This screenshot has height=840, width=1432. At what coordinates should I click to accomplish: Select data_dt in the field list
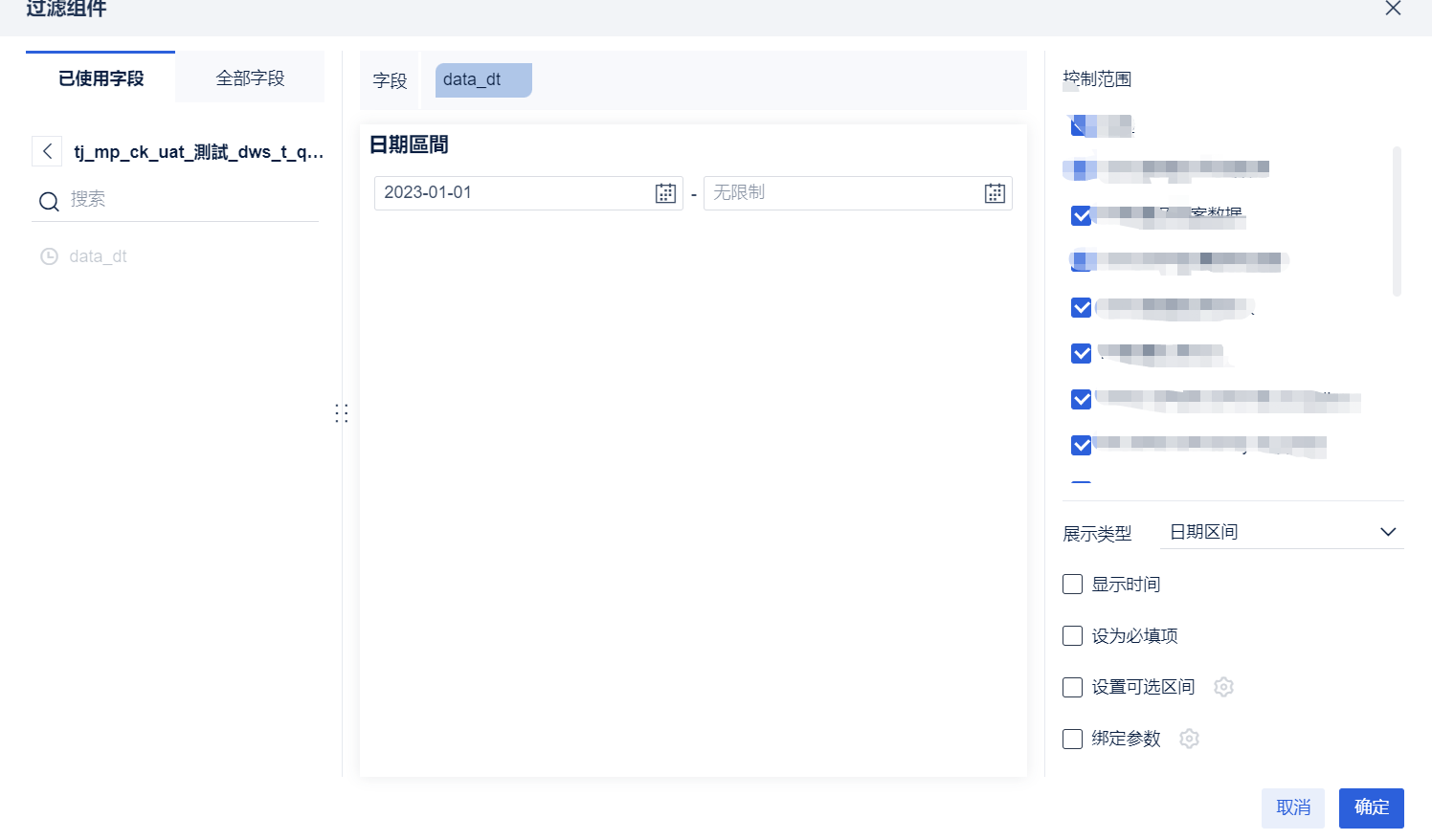[98, 256]
